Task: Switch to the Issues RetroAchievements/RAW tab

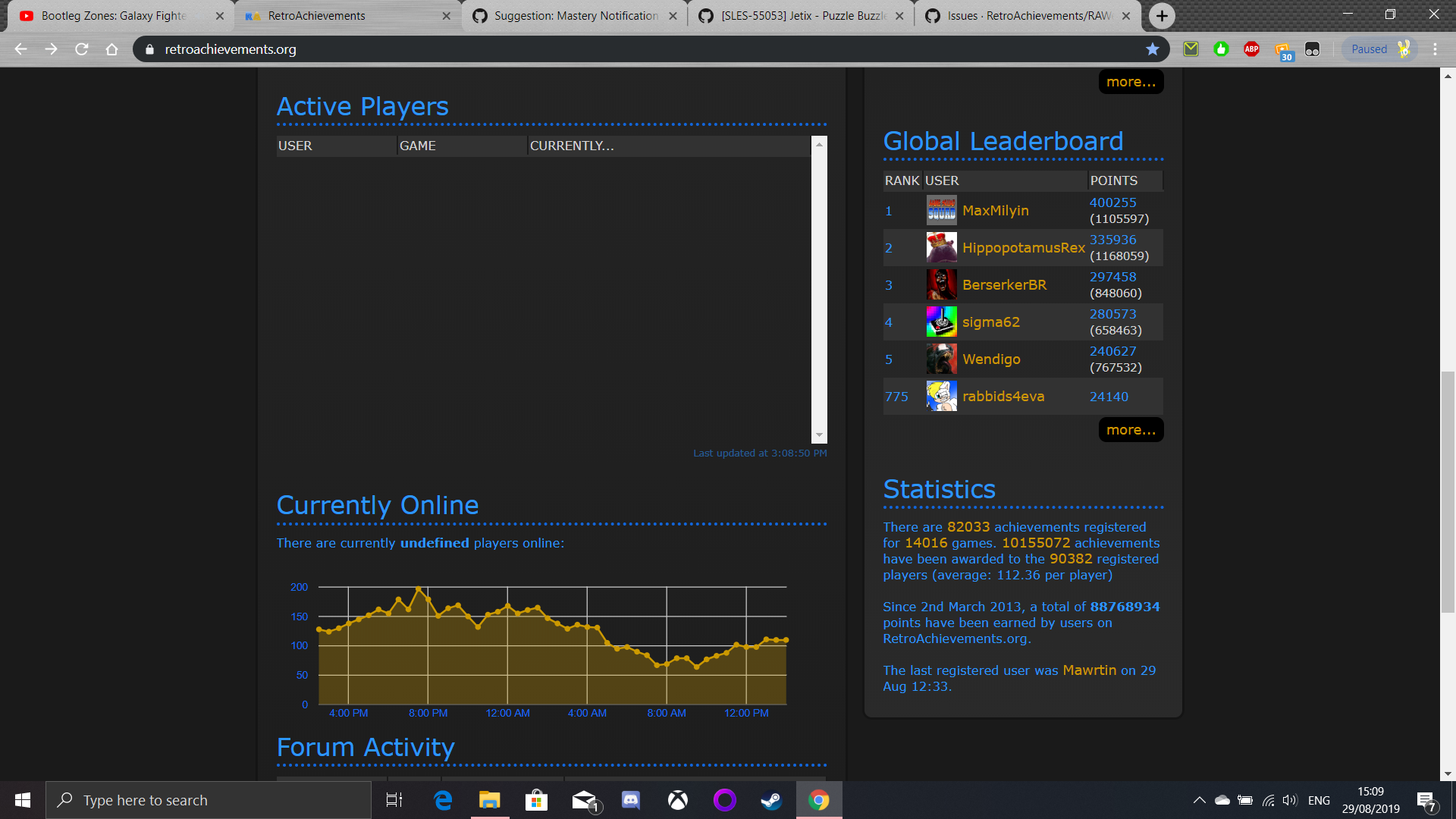Action: tap(1025, 15)
